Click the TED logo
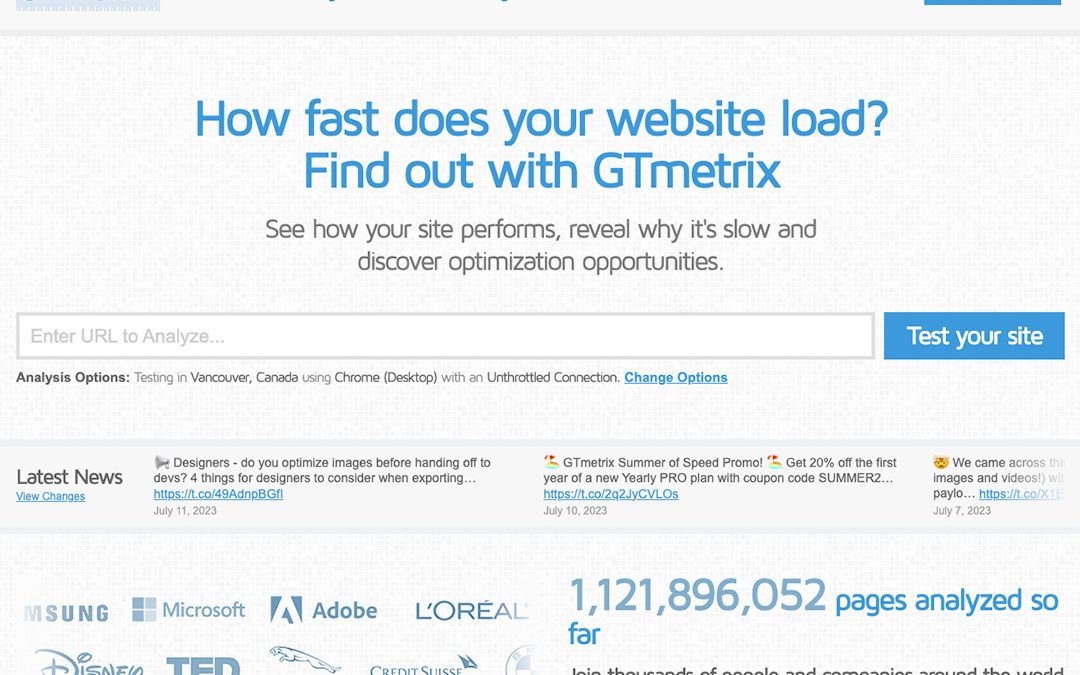This screenshot has width=1080, height=675. pos(203,666)
